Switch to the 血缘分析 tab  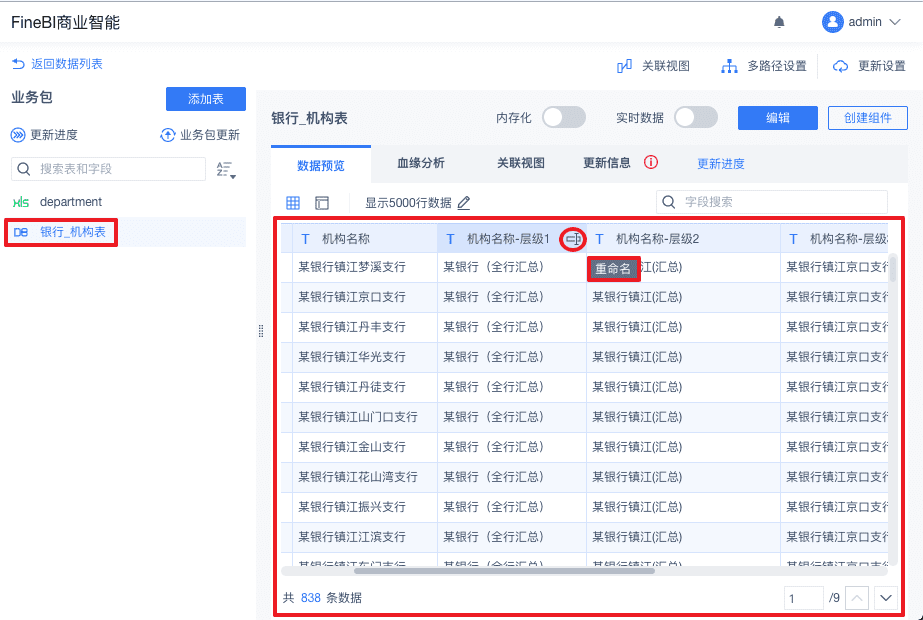[421, 163]
